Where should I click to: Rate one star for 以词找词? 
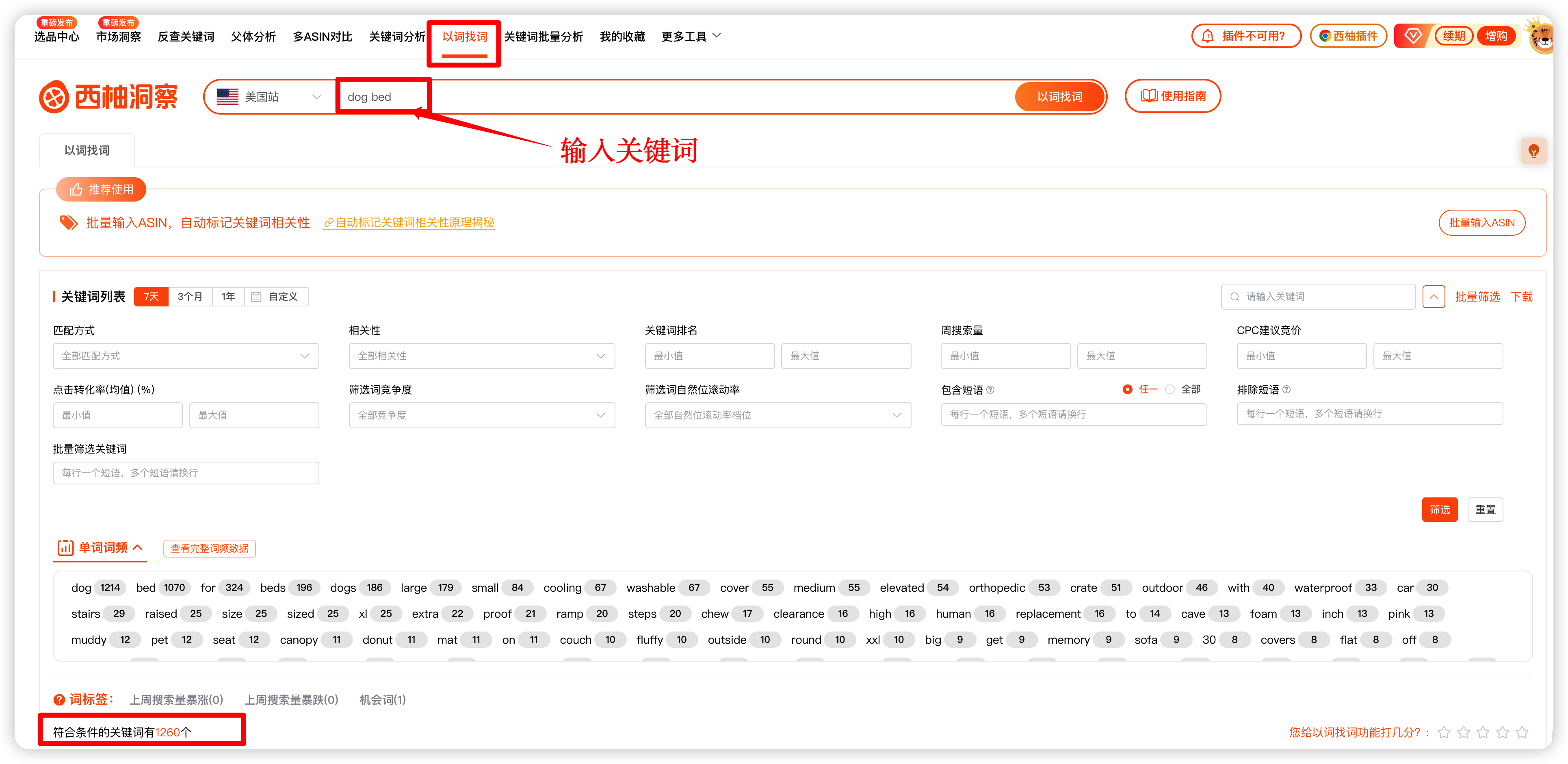point(1444,732)
